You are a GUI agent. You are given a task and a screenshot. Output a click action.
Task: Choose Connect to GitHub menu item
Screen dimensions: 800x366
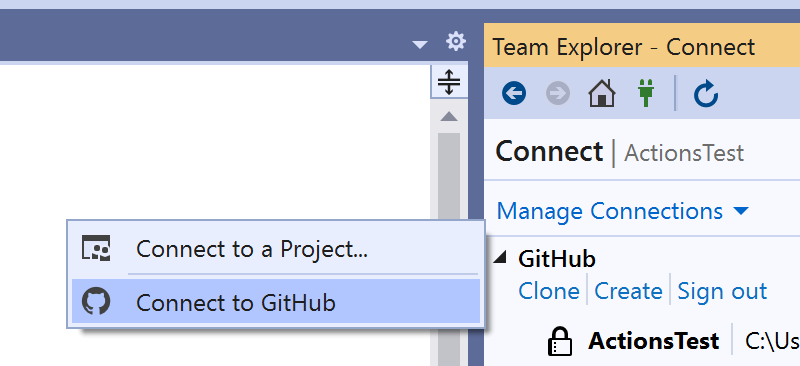pos(276,302)
